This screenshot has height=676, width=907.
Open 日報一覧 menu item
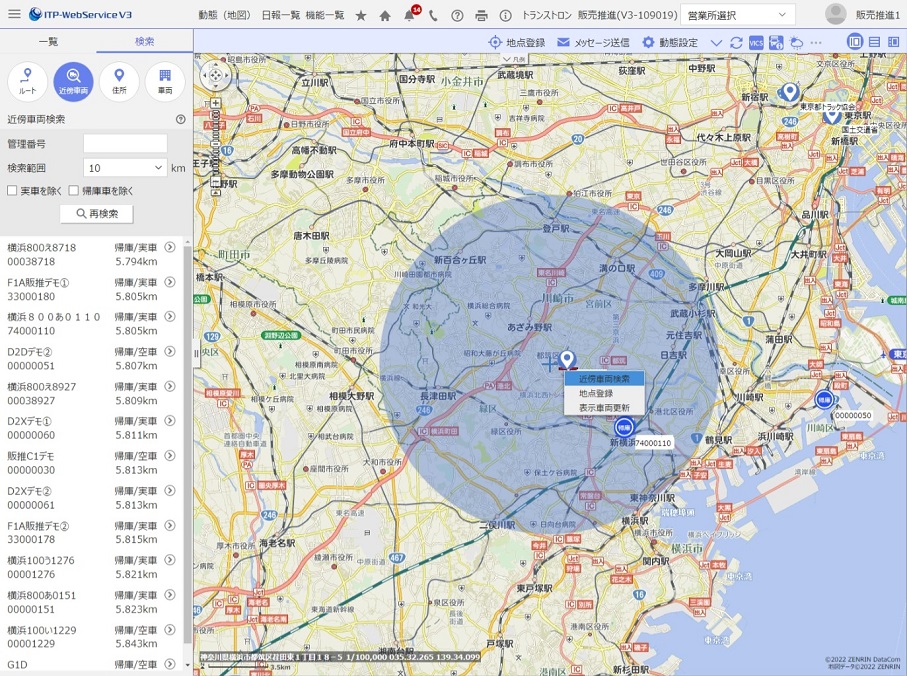280,16
